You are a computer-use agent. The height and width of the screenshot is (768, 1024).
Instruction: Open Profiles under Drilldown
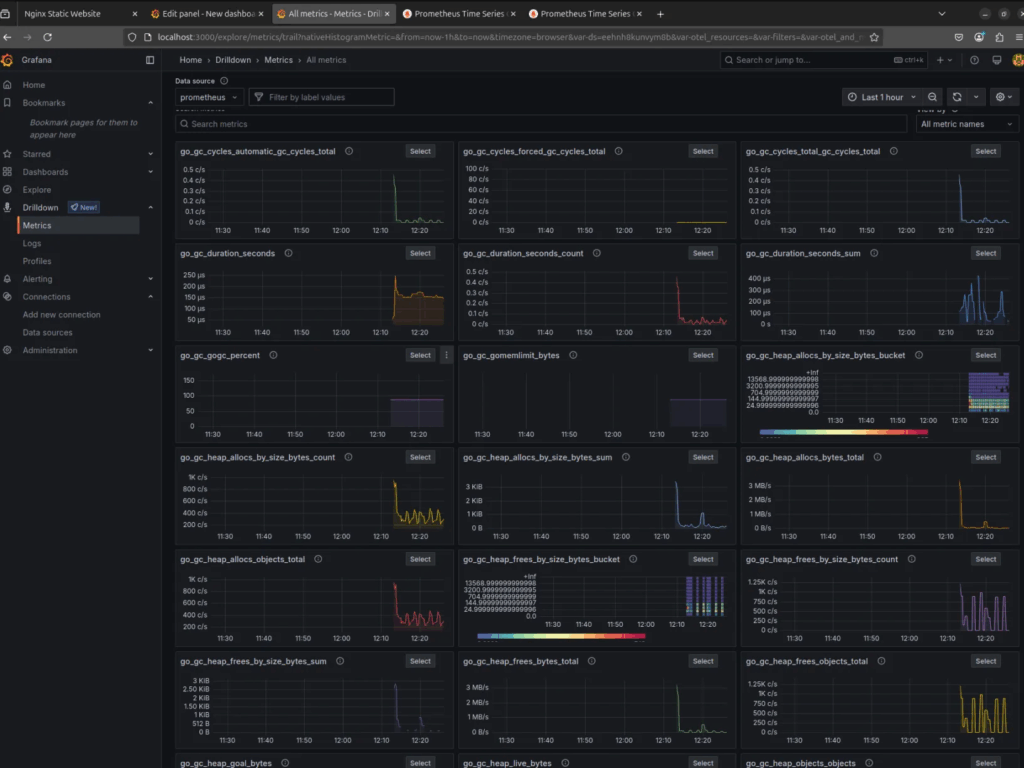[37, 261]
